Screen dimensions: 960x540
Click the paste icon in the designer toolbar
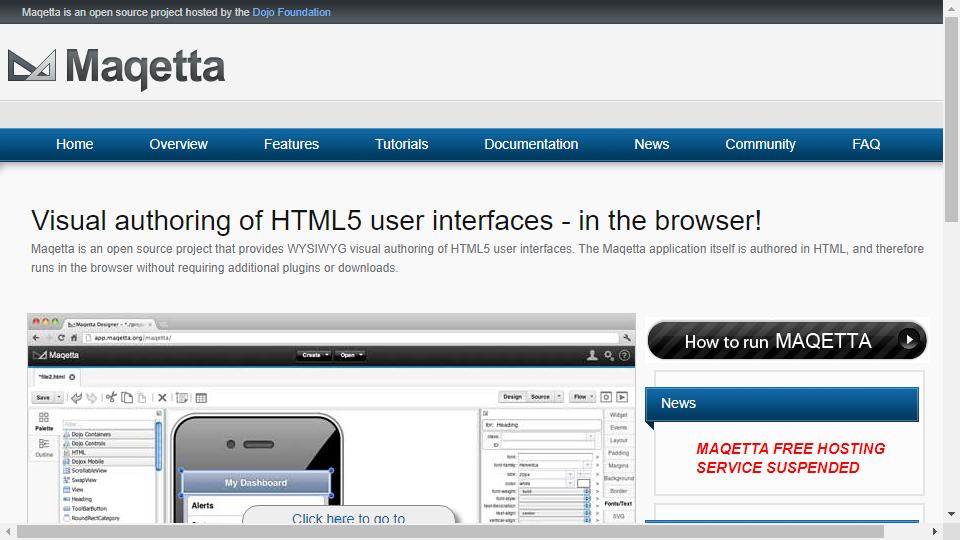(141, 397)
